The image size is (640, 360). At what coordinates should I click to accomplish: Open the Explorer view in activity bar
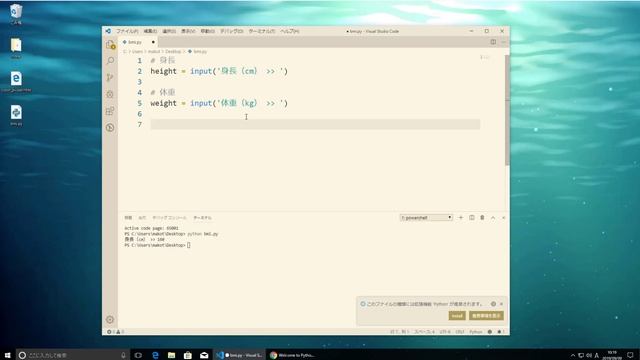[110, 44]
